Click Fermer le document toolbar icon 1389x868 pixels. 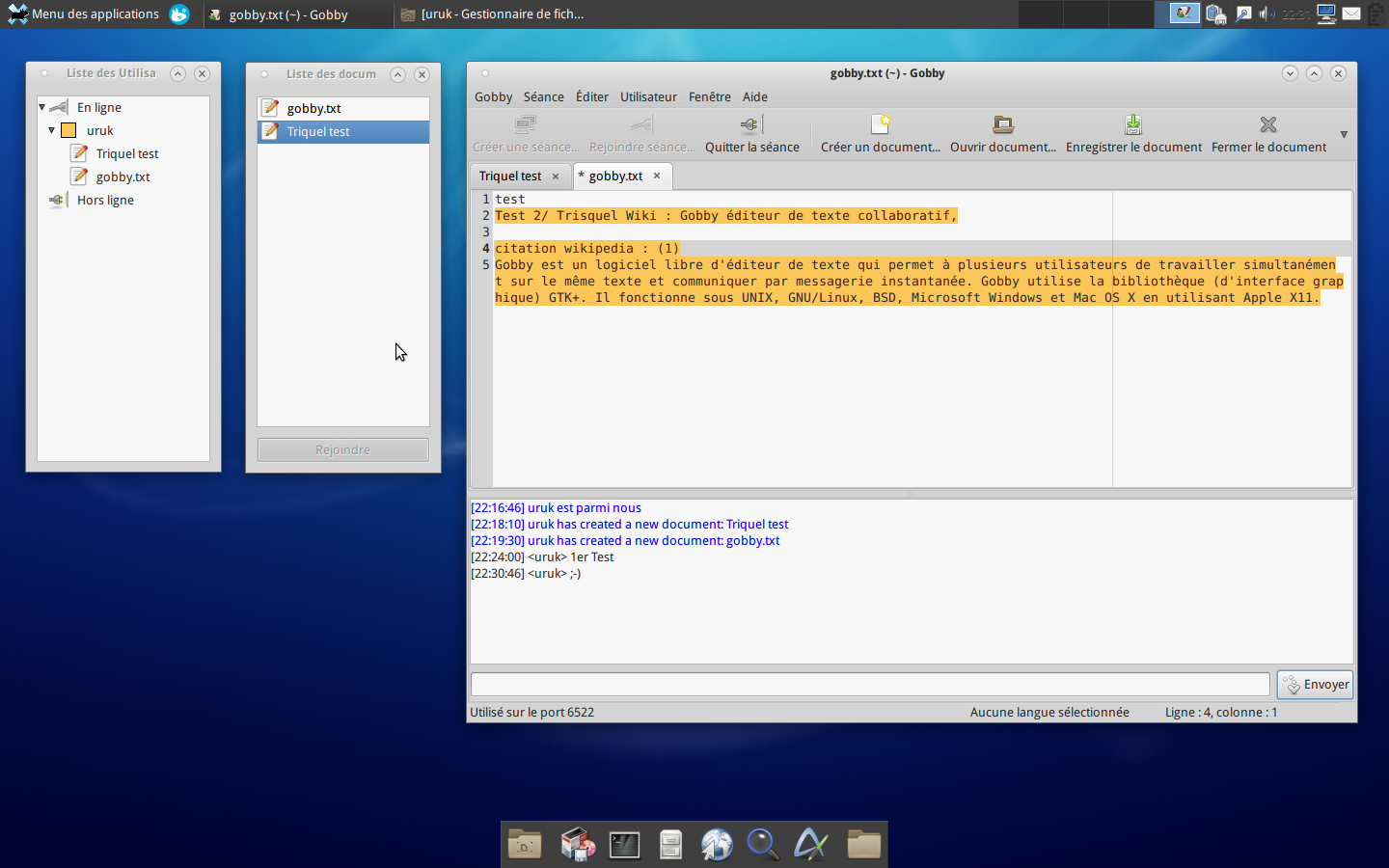click(1268, 124)
